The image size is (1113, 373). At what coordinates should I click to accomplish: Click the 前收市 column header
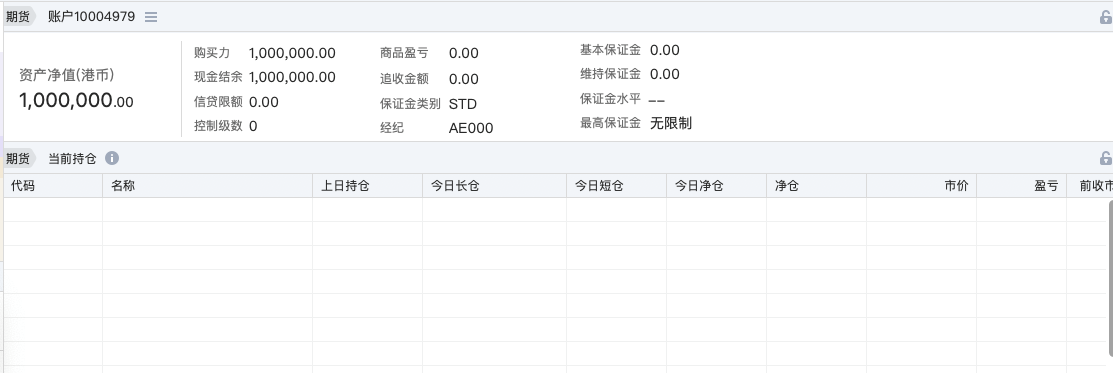(x=1090, y=186)
